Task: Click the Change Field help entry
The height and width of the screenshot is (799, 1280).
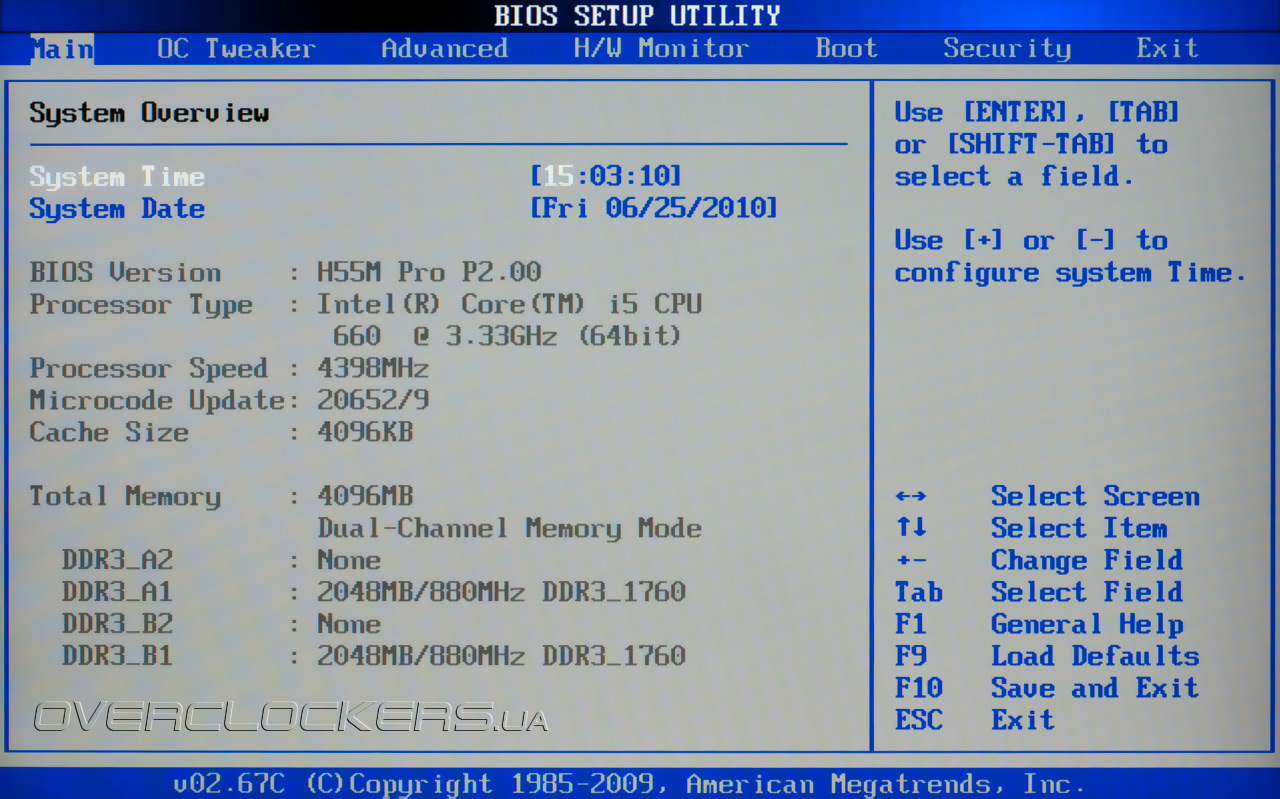Action: pyautogui.click(x=1087, y=561)
